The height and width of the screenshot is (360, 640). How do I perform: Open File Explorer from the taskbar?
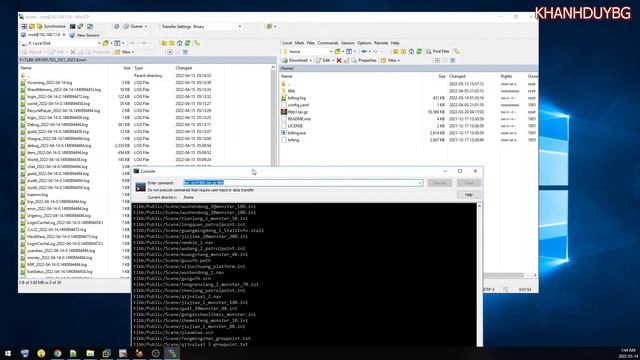click(90, 353)
